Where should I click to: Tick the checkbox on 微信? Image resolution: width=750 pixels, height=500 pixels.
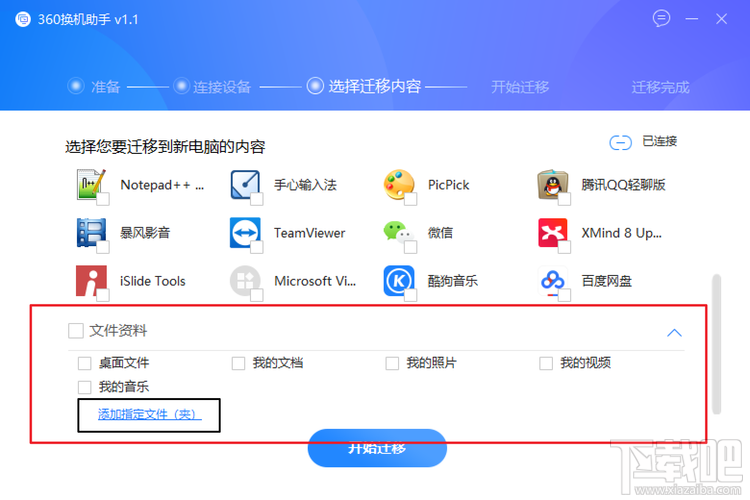410,247
